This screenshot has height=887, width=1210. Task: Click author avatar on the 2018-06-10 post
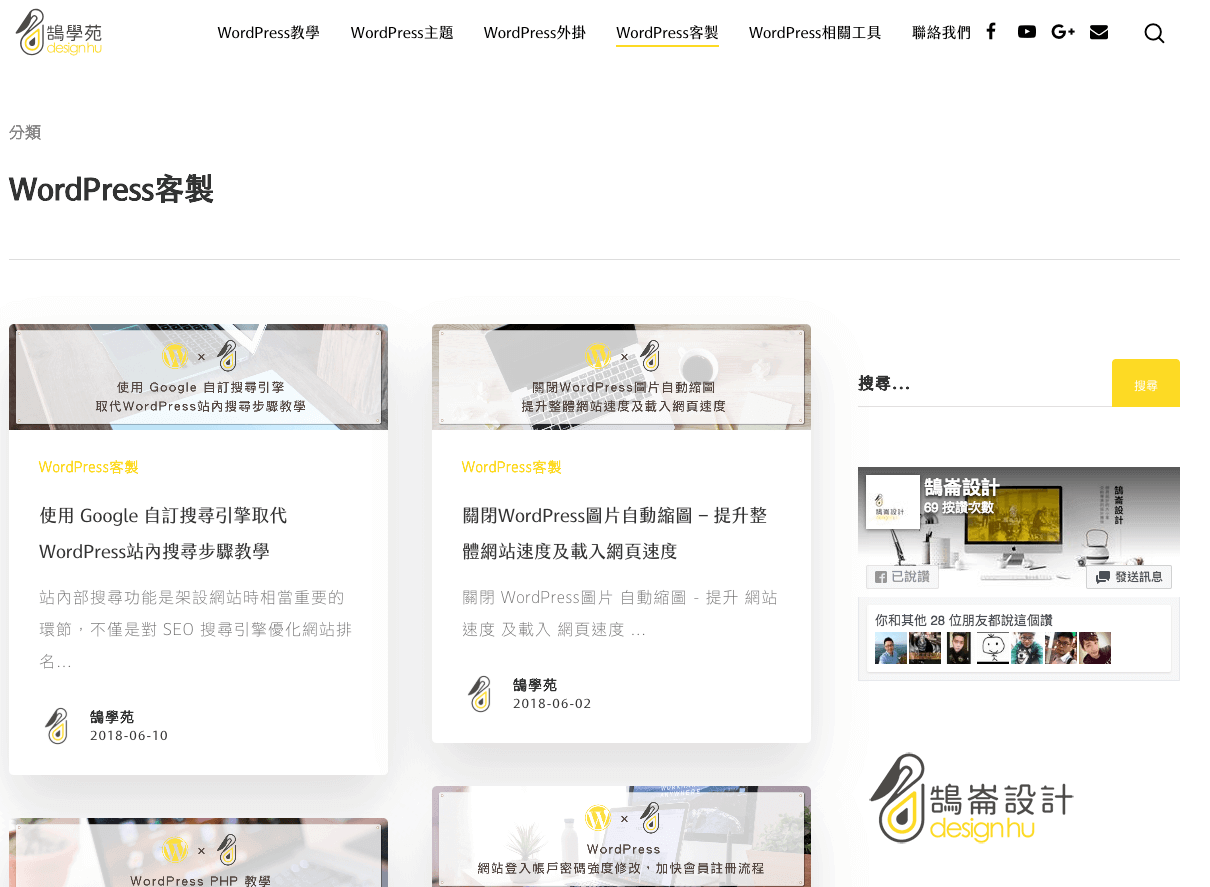58,726
